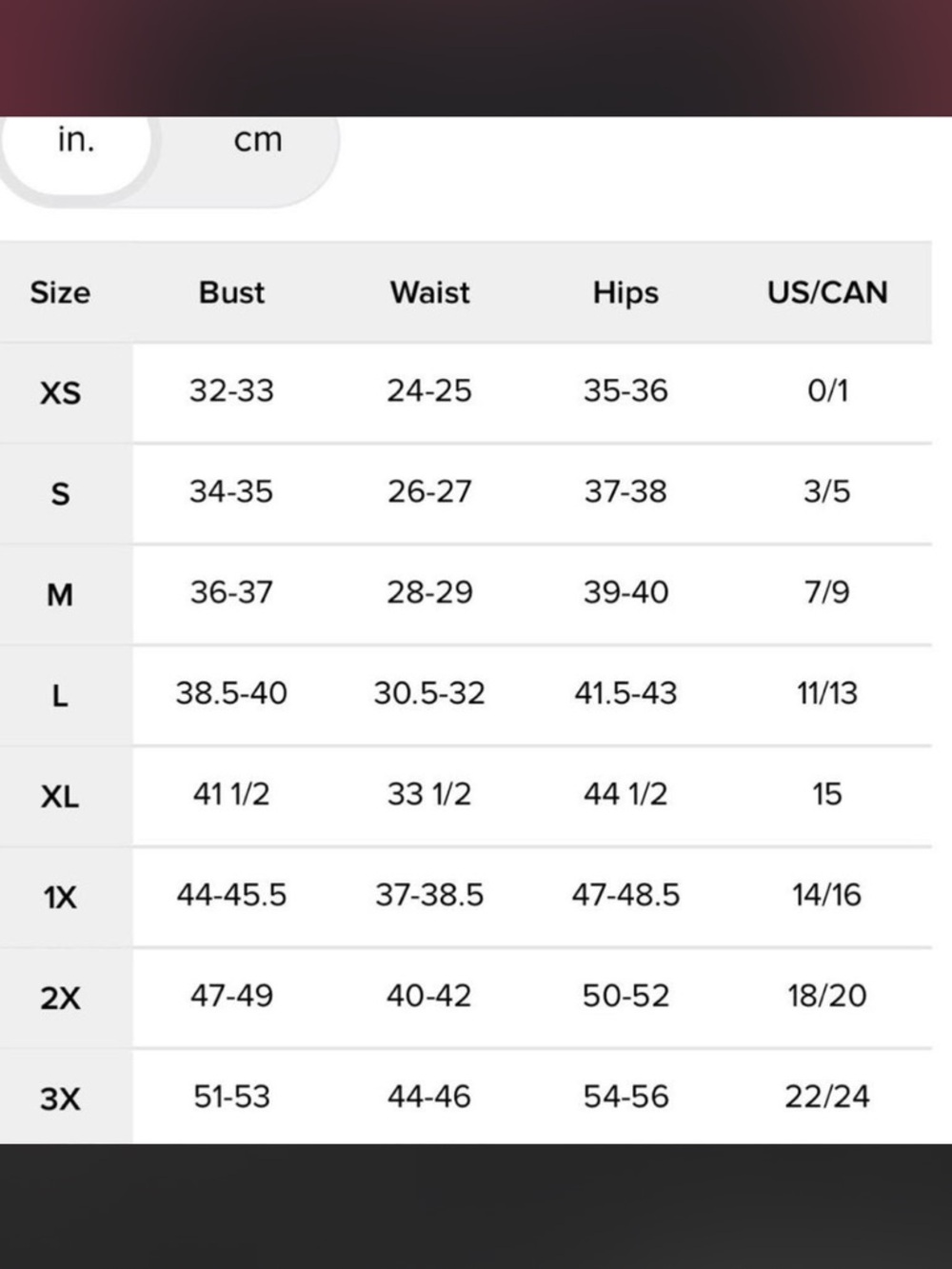Viewport: 952px width, 1269px height.
Task: Select the XL size row label
Action: 60,796
